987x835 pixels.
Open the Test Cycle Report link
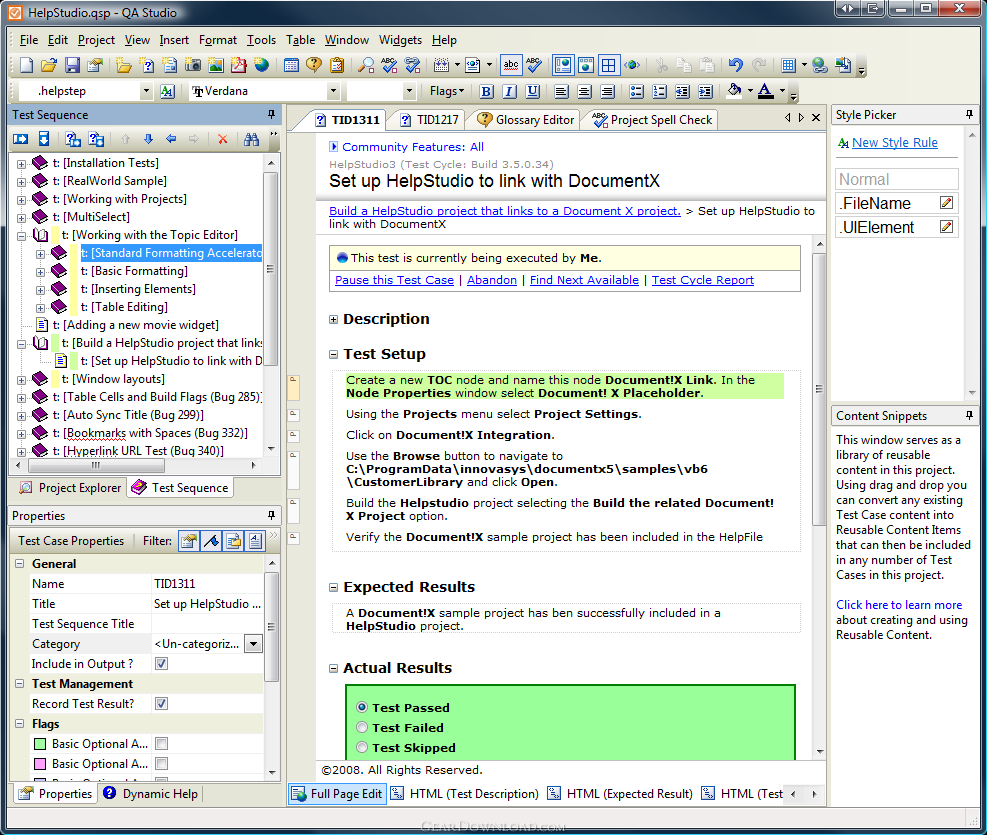pos(702,280)
